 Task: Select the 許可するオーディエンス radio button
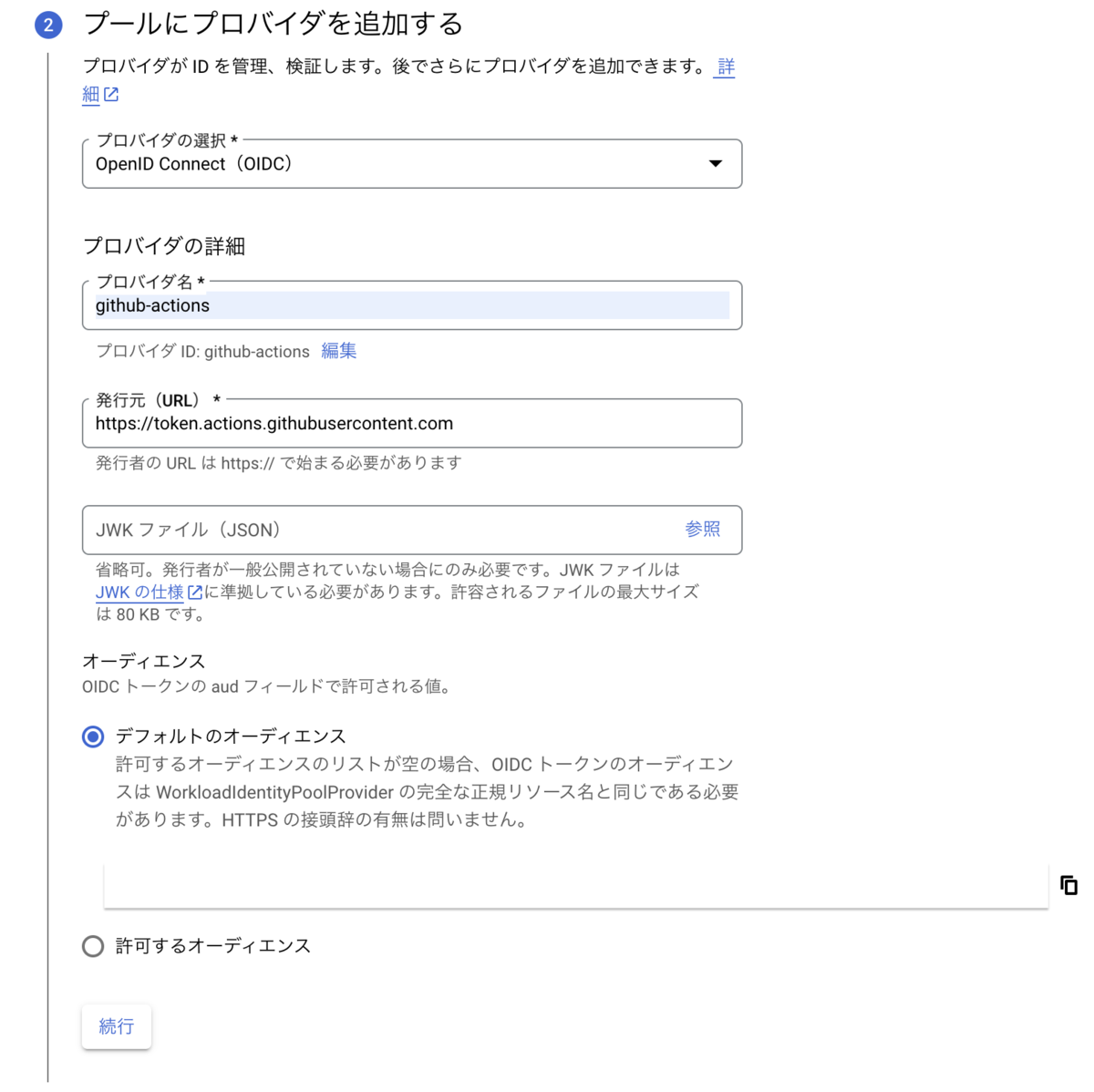[x=93, y=946]
